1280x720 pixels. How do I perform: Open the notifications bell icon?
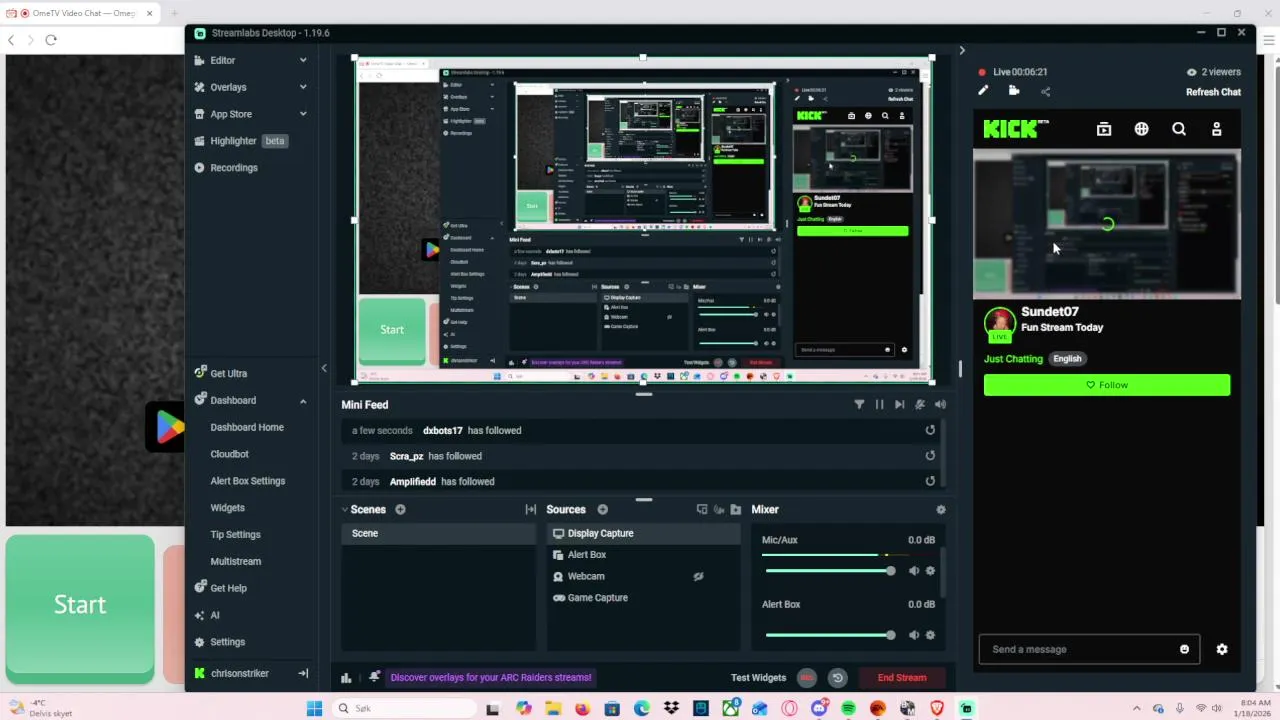point(374,677)
